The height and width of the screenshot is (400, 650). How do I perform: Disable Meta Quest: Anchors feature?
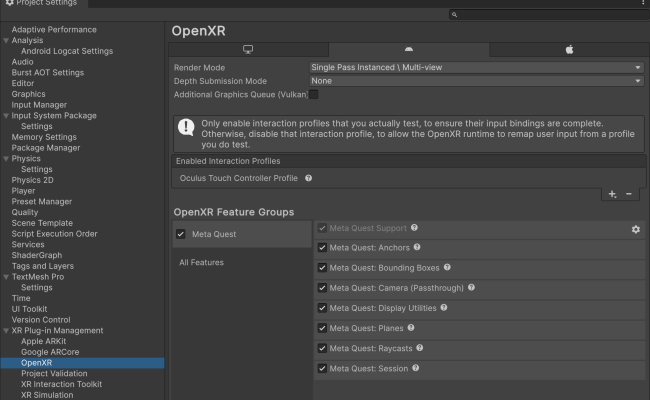coord(322,248)
